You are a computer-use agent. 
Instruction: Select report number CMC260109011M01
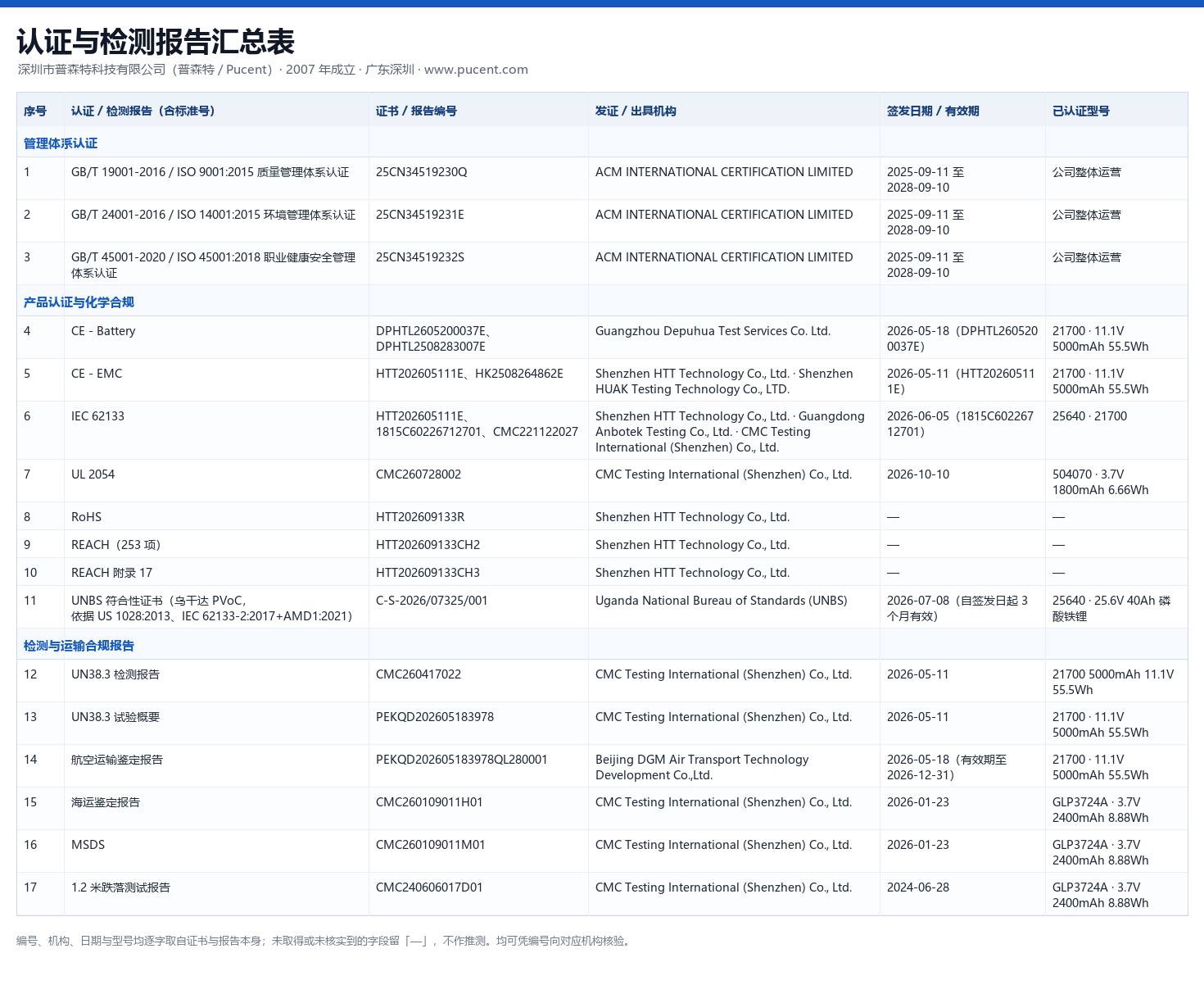click(431, 845)
